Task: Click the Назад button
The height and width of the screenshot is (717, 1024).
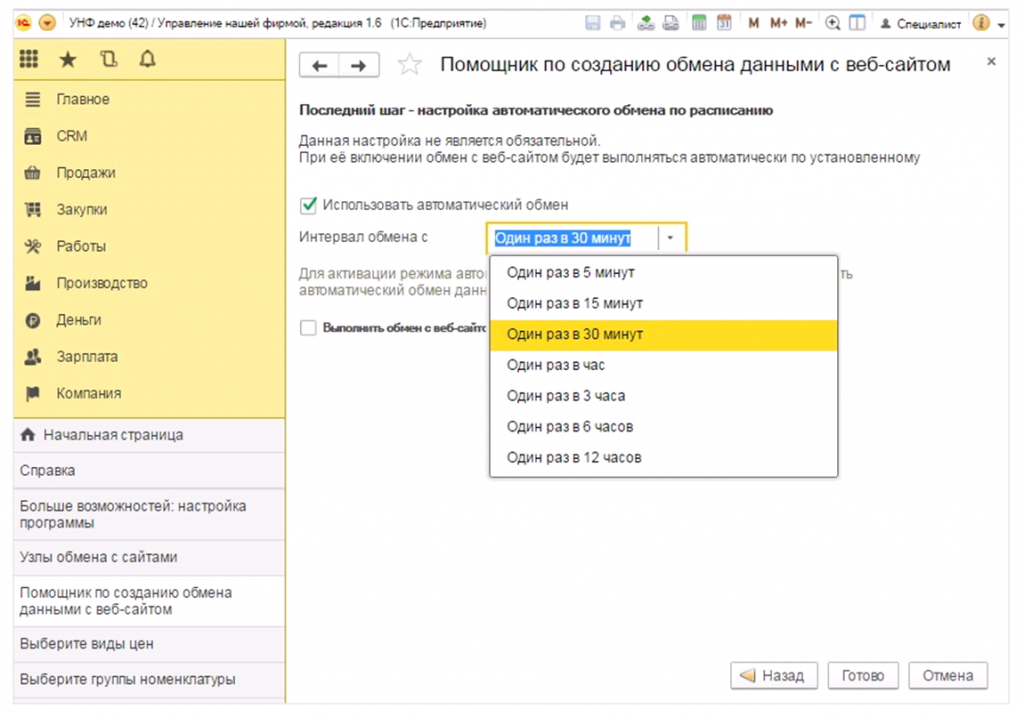Action: tap(774, 675)
